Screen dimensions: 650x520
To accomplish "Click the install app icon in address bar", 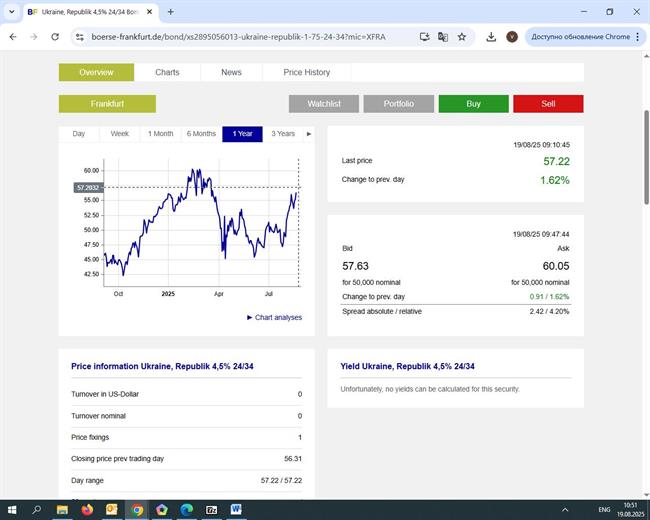I will pos(424,37).
